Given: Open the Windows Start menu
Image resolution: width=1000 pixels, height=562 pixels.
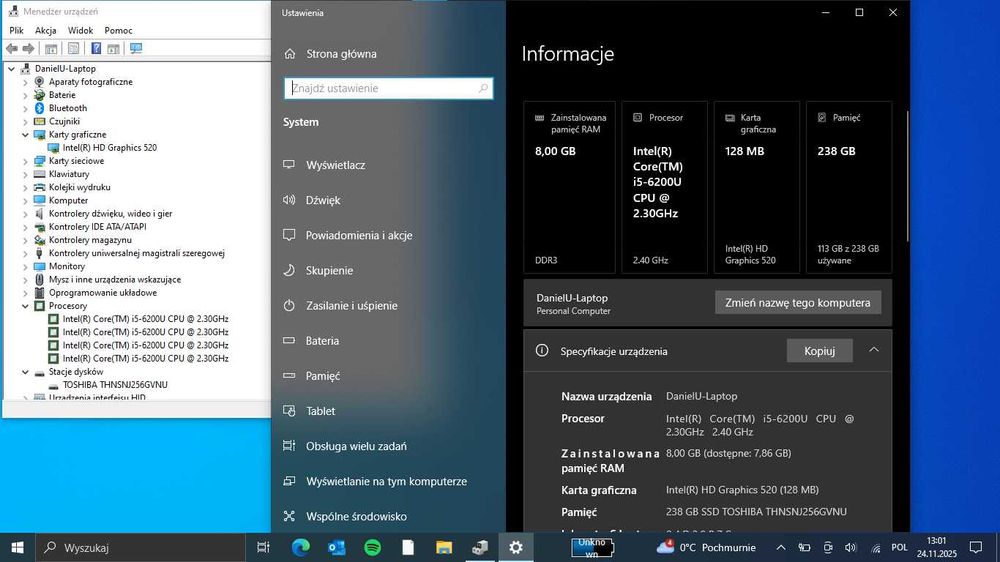Looking at the screenshot, I should tap(17, 547).
